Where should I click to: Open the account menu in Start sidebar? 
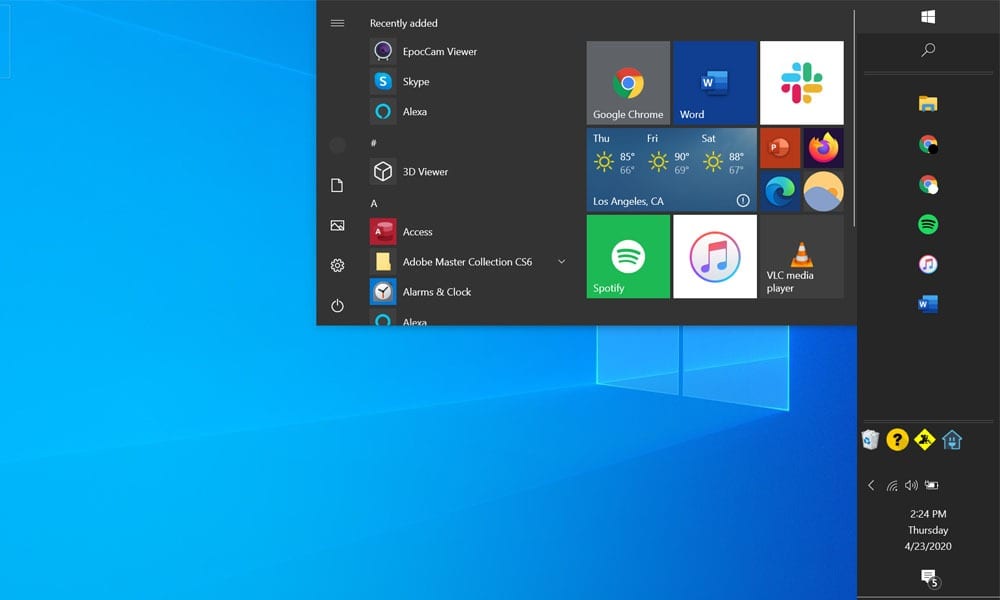337,146
